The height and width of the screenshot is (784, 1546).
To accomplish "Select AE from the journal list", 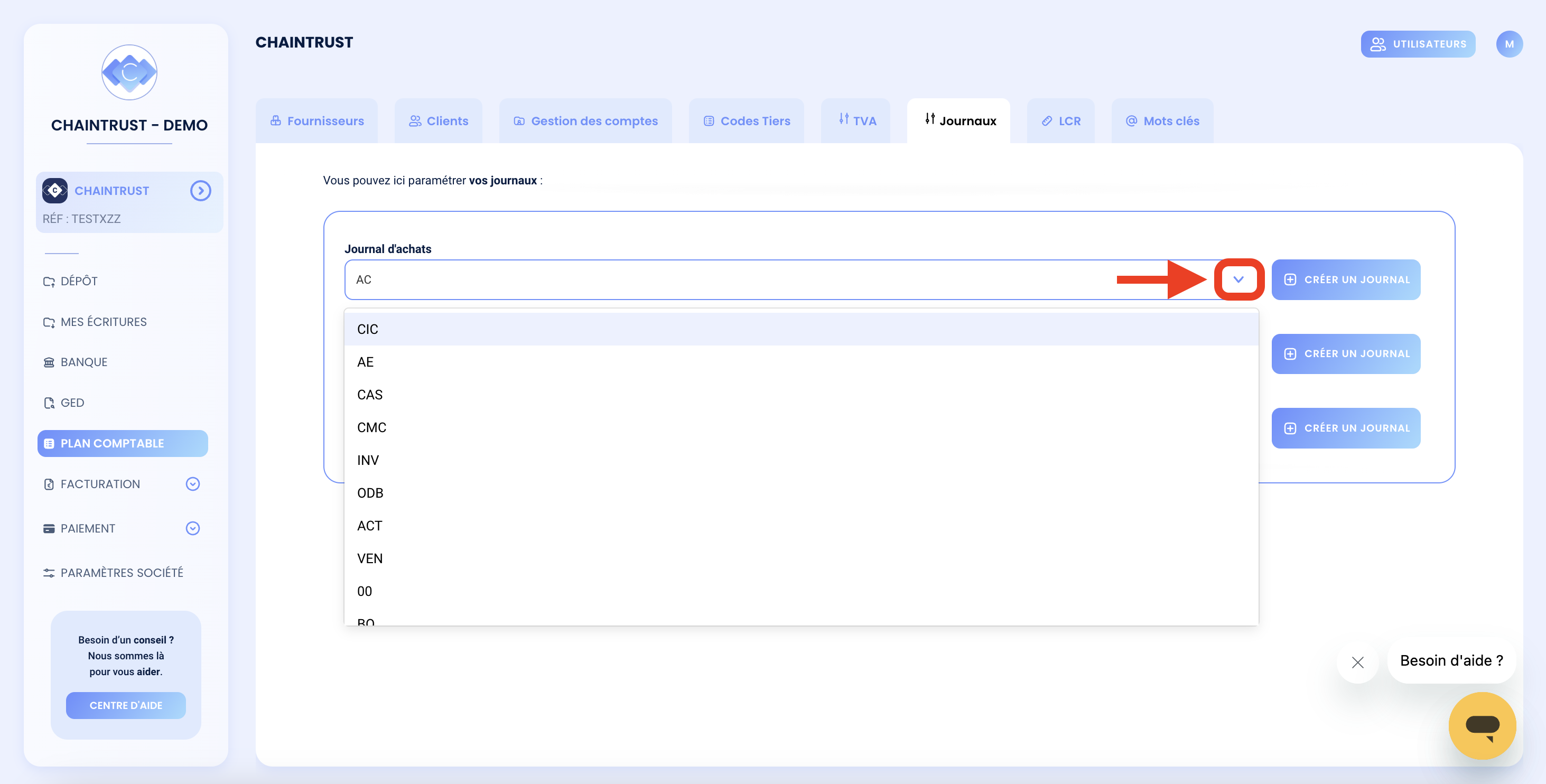I will pos(801,362).
